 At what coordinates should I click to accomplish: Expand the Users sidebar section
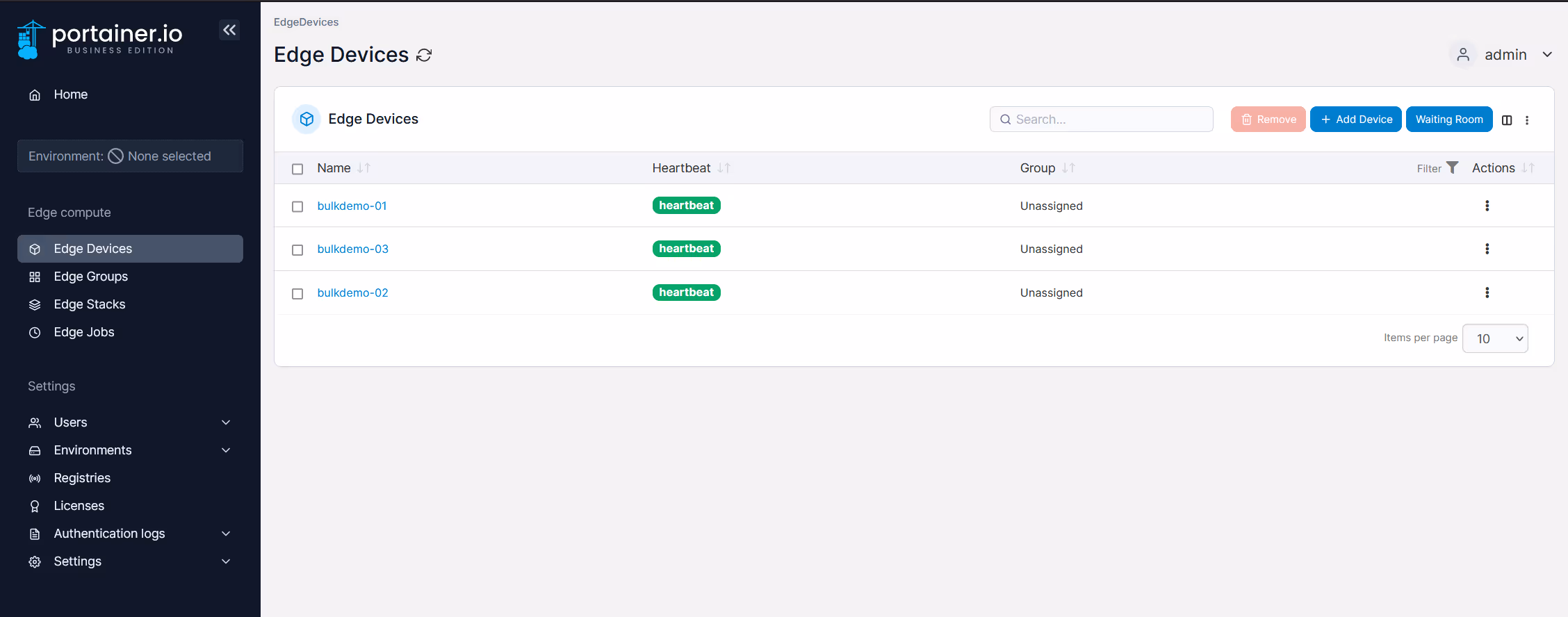(130, 422)
